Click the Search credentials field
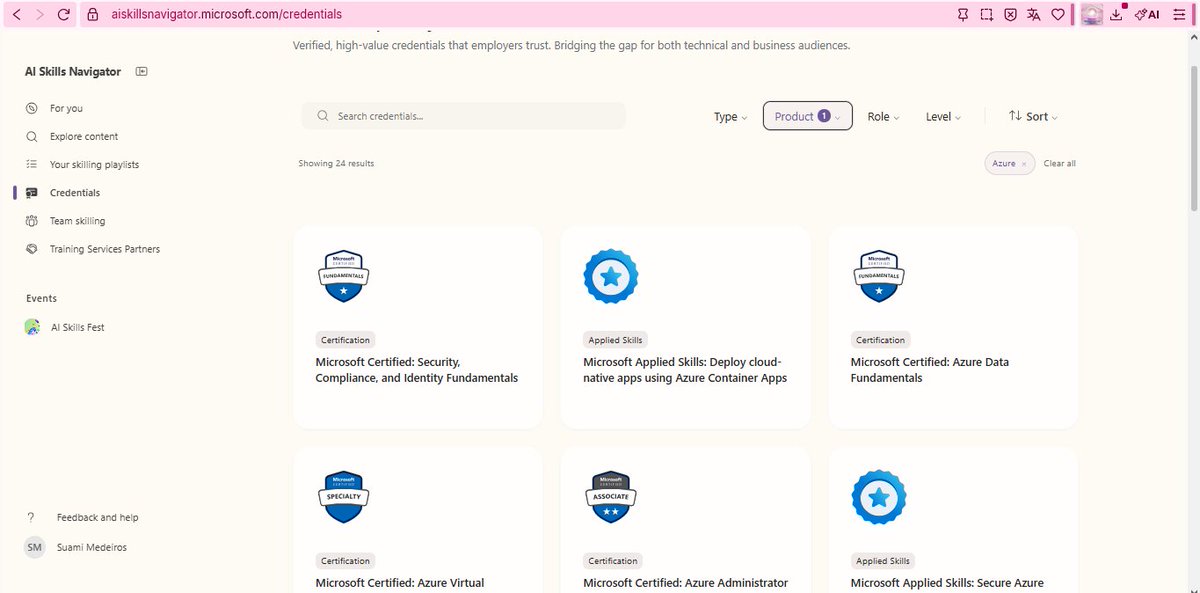The image size is (1200, 593). (x=464, y=116)
